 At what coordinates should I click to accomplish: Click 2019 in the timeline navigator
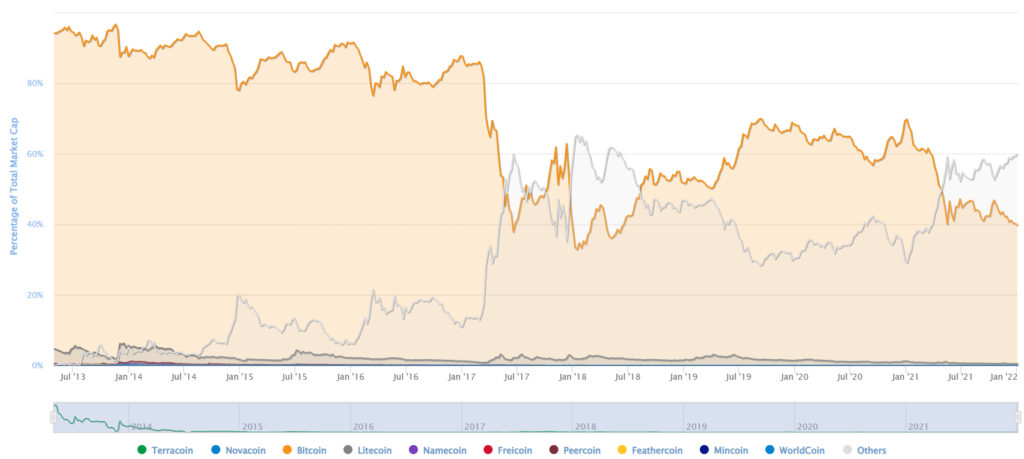(696, 425)
